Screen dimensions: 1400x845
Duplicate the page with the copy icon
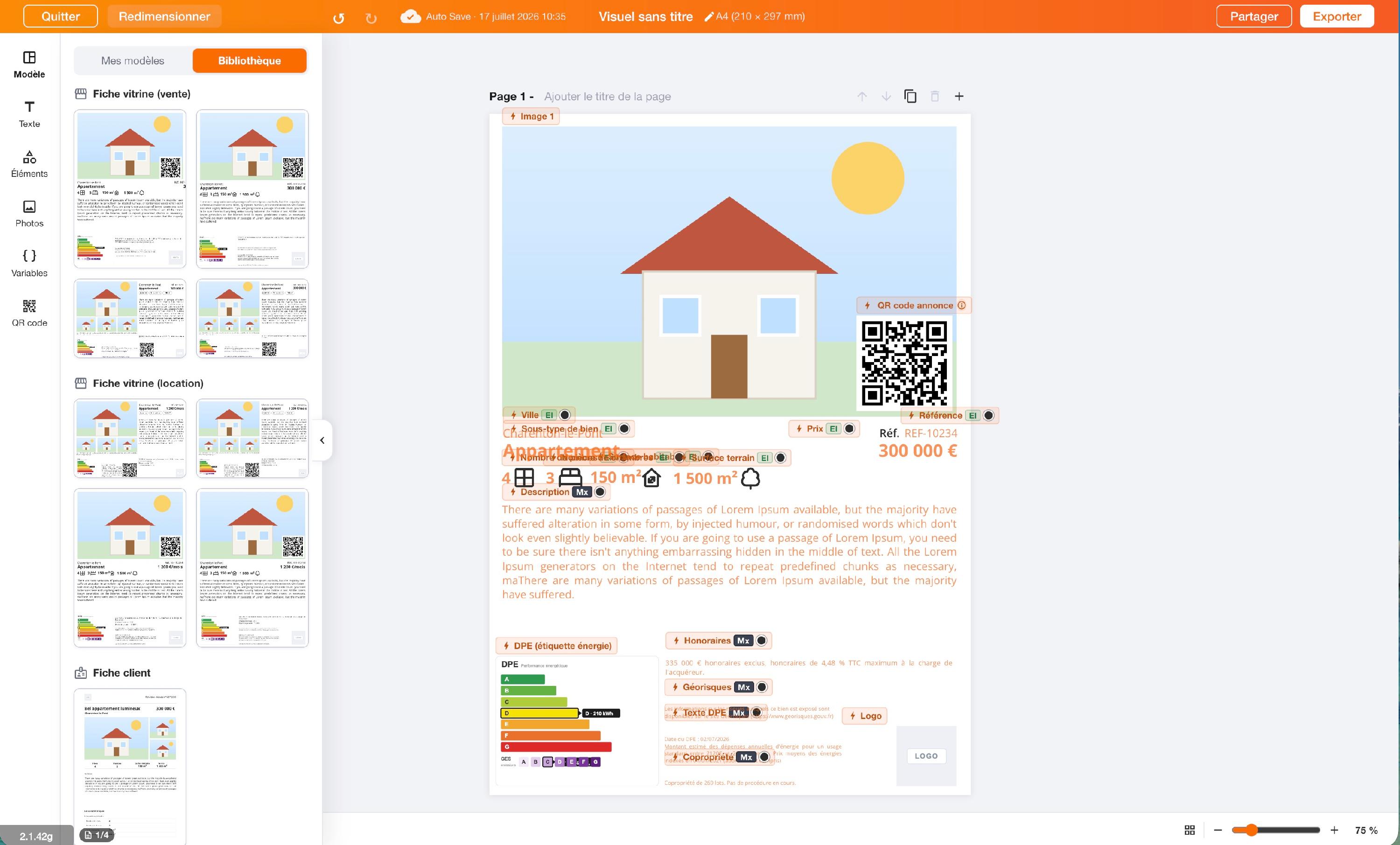click(910, 97)
